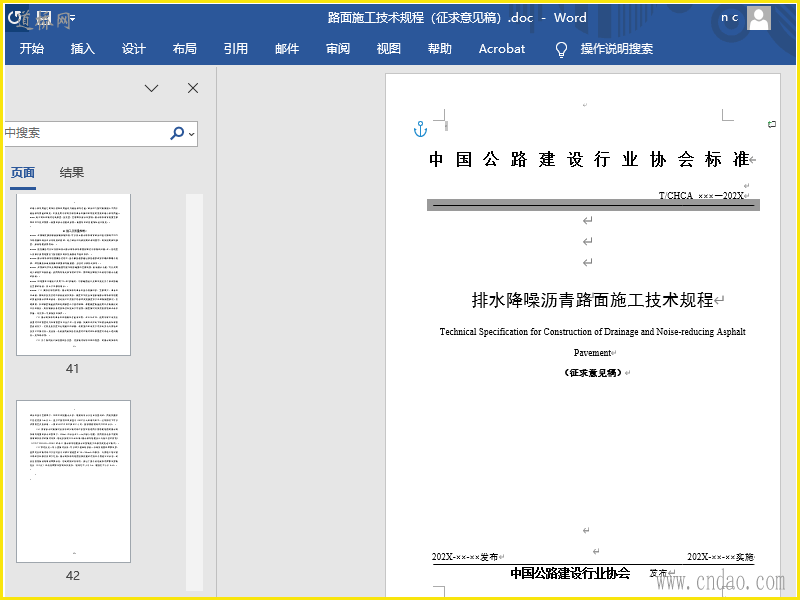Click the navigation search input field

point(86,134)
